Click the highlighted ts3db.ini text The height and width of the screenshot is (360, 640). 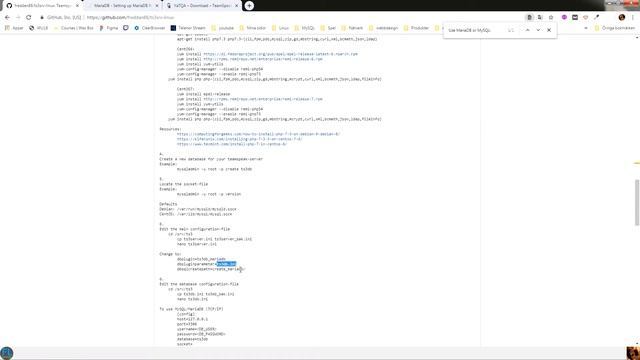(x=226, y=264)
